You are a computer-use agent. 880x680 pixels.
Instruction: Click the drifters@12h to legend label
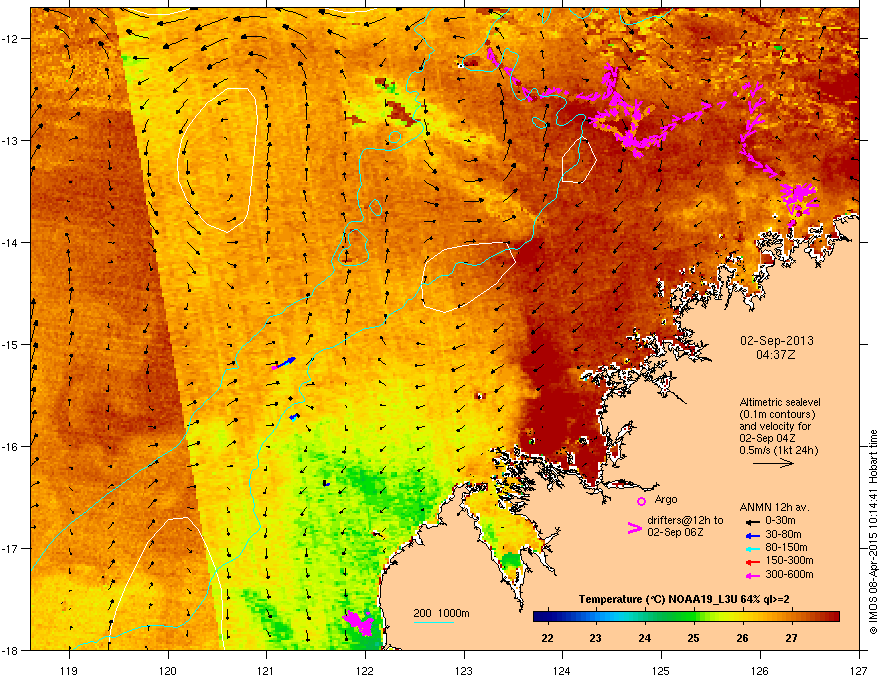click(x=685, y=521)
